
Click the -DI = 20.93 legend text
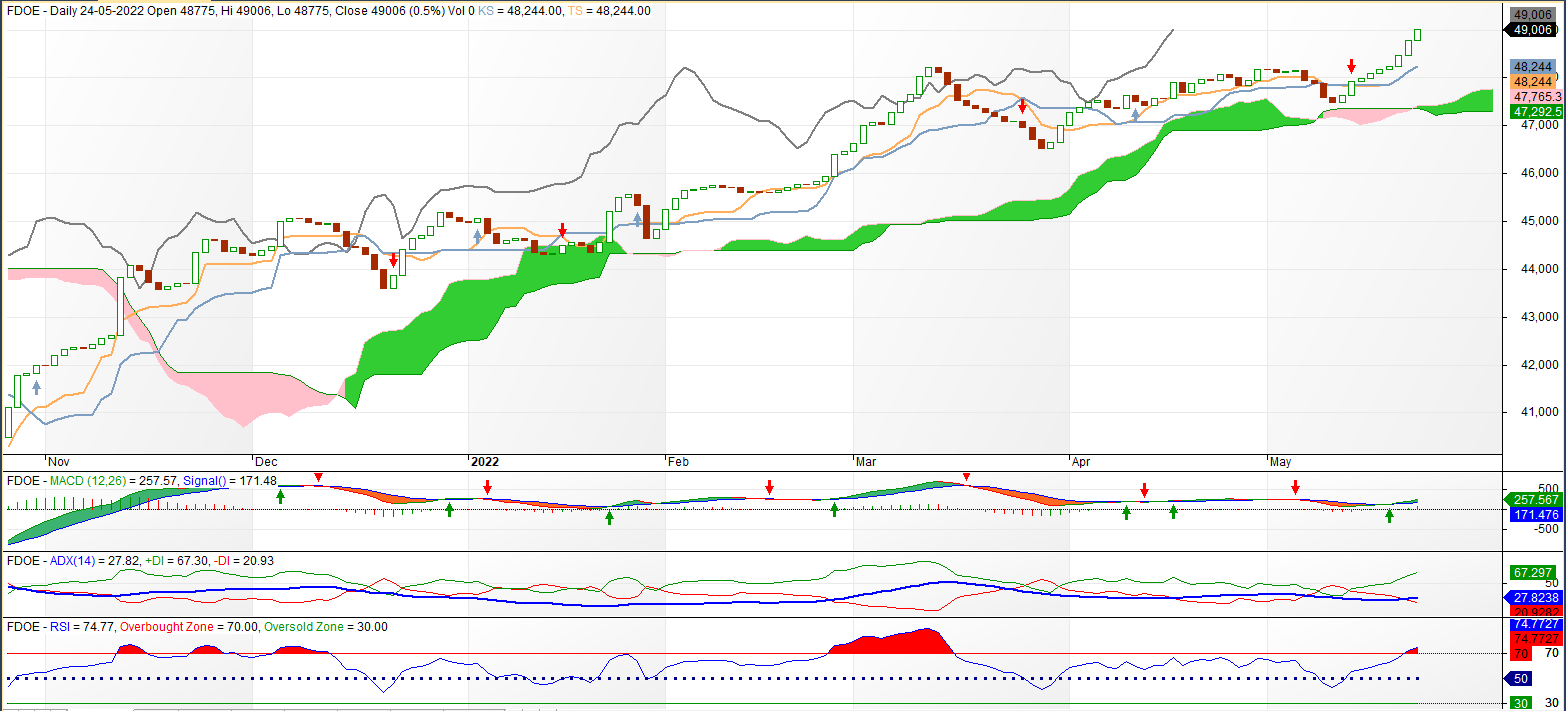(x=245, y=561)
